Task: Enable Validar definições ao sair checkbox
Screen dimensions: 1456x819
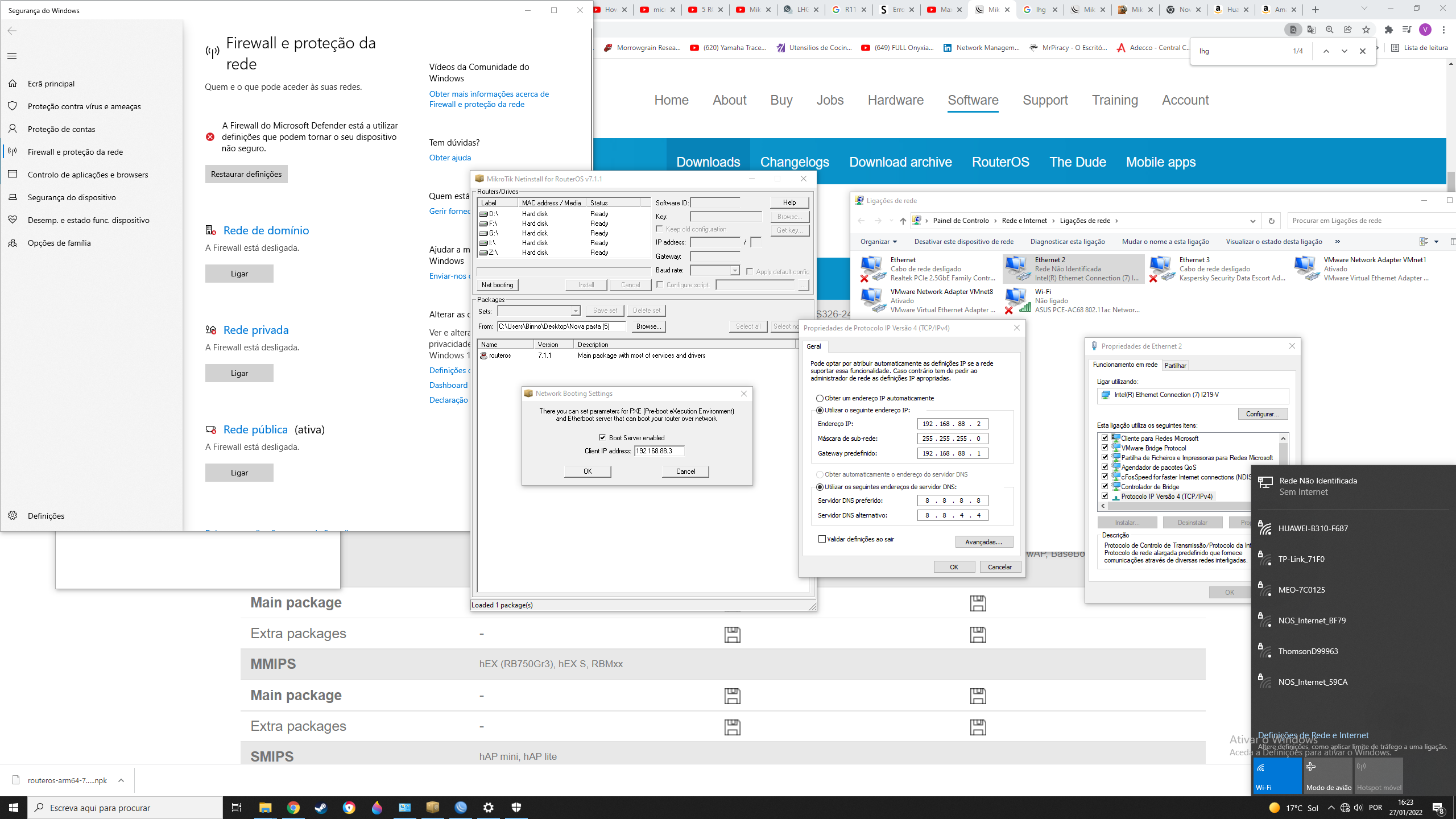Action: pyautogui.click(x=822, y=539)
